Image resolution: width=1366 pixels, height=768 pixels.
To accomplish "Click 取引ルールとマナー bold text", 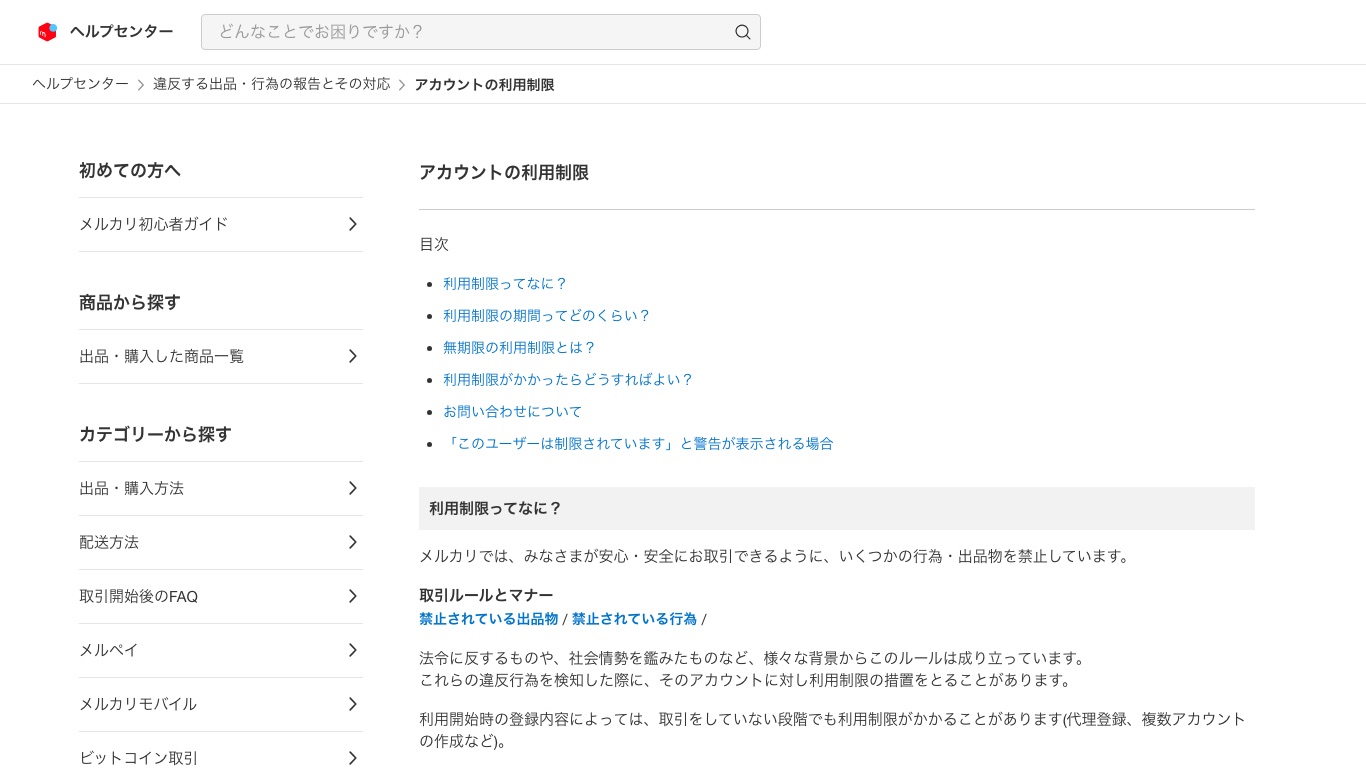I will pyautogui.click(x=486, y=596).
